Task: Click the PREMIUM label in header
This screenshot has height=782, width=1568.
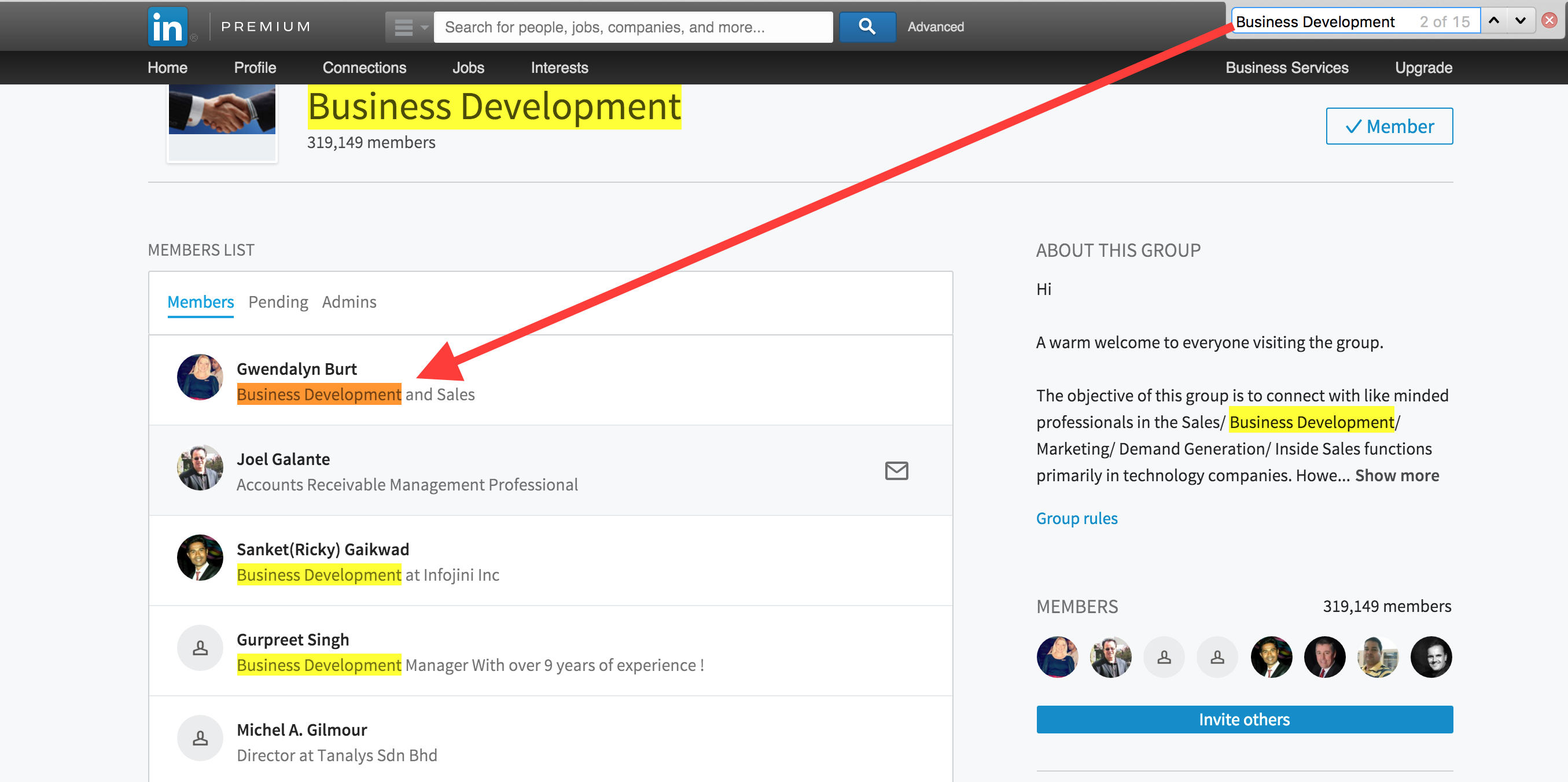Action: pyautogui.click(x=266, y=27)
